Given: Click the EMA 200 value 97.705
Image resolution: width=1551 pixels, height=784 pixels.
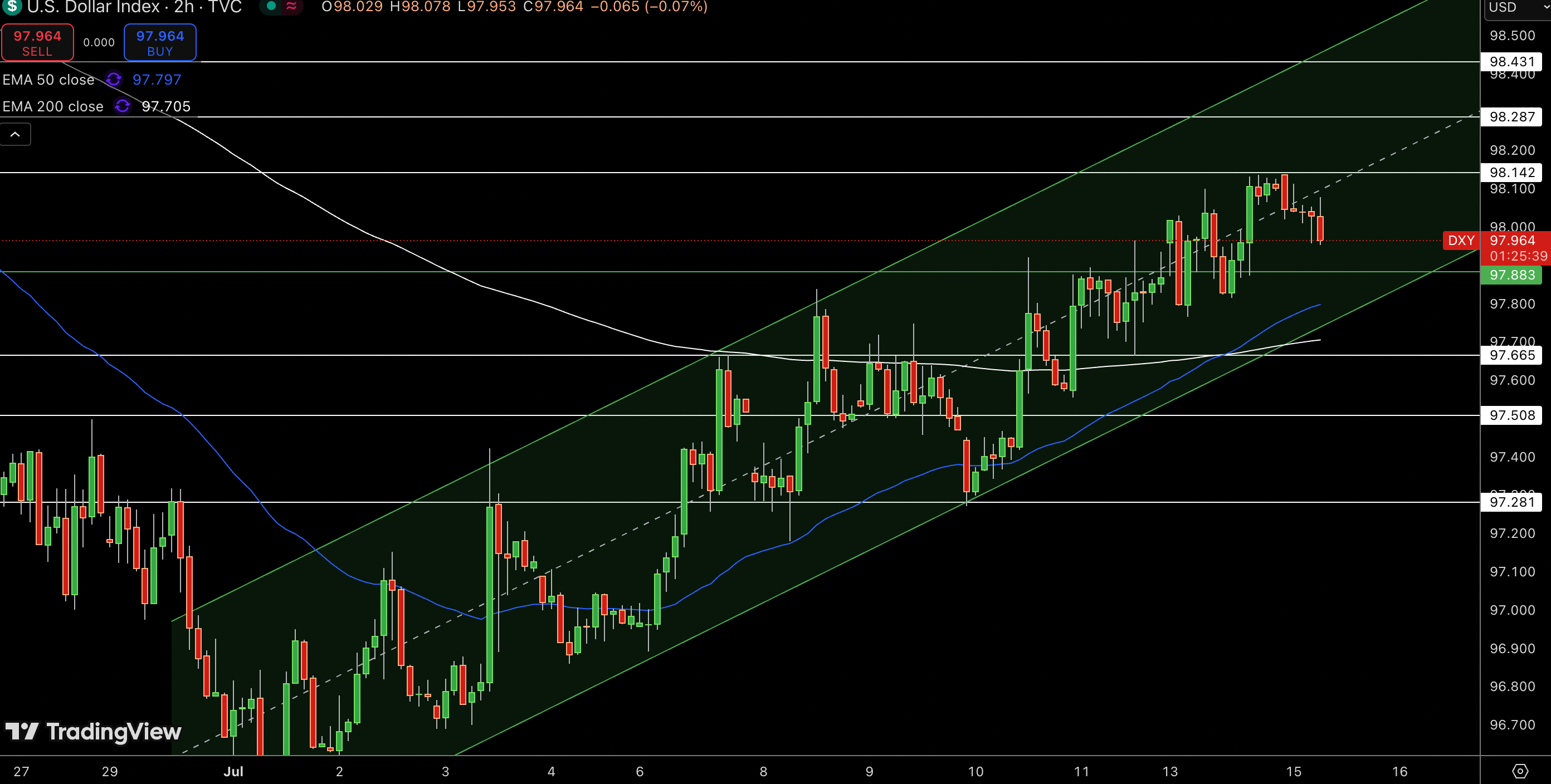Looking at the screenshot, I should [x=166, y=106].
